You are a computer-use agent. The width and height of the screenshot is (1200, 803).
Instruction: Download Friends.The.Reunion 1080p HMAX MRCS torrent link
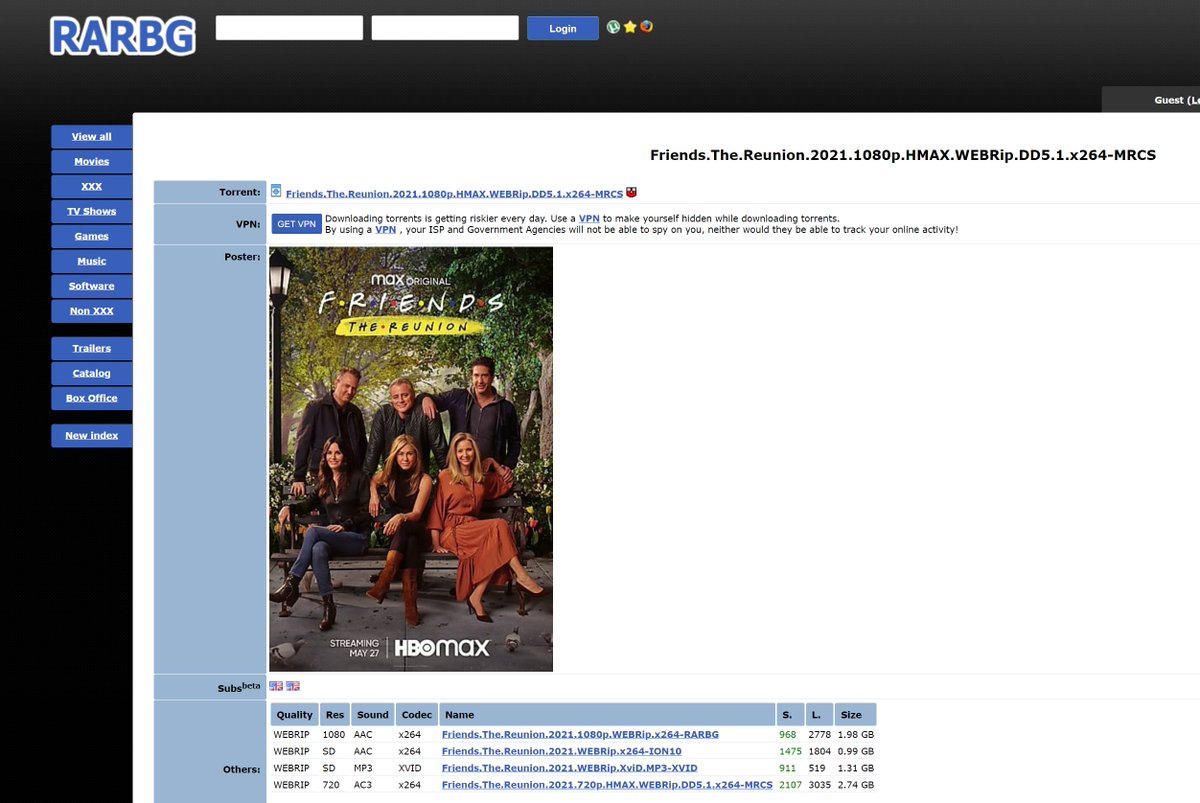454,193
